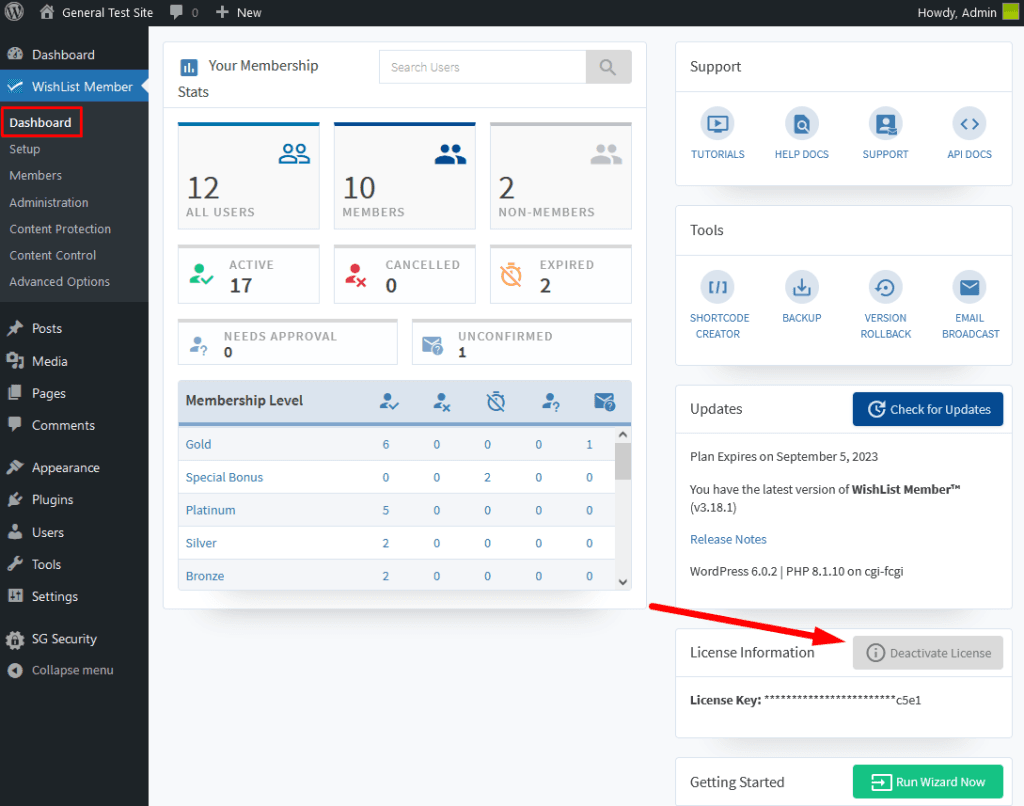Open the comments bubble in admin bar
Image resolution: width=1024 pixels, height=806 pixels.
(176, 12)
